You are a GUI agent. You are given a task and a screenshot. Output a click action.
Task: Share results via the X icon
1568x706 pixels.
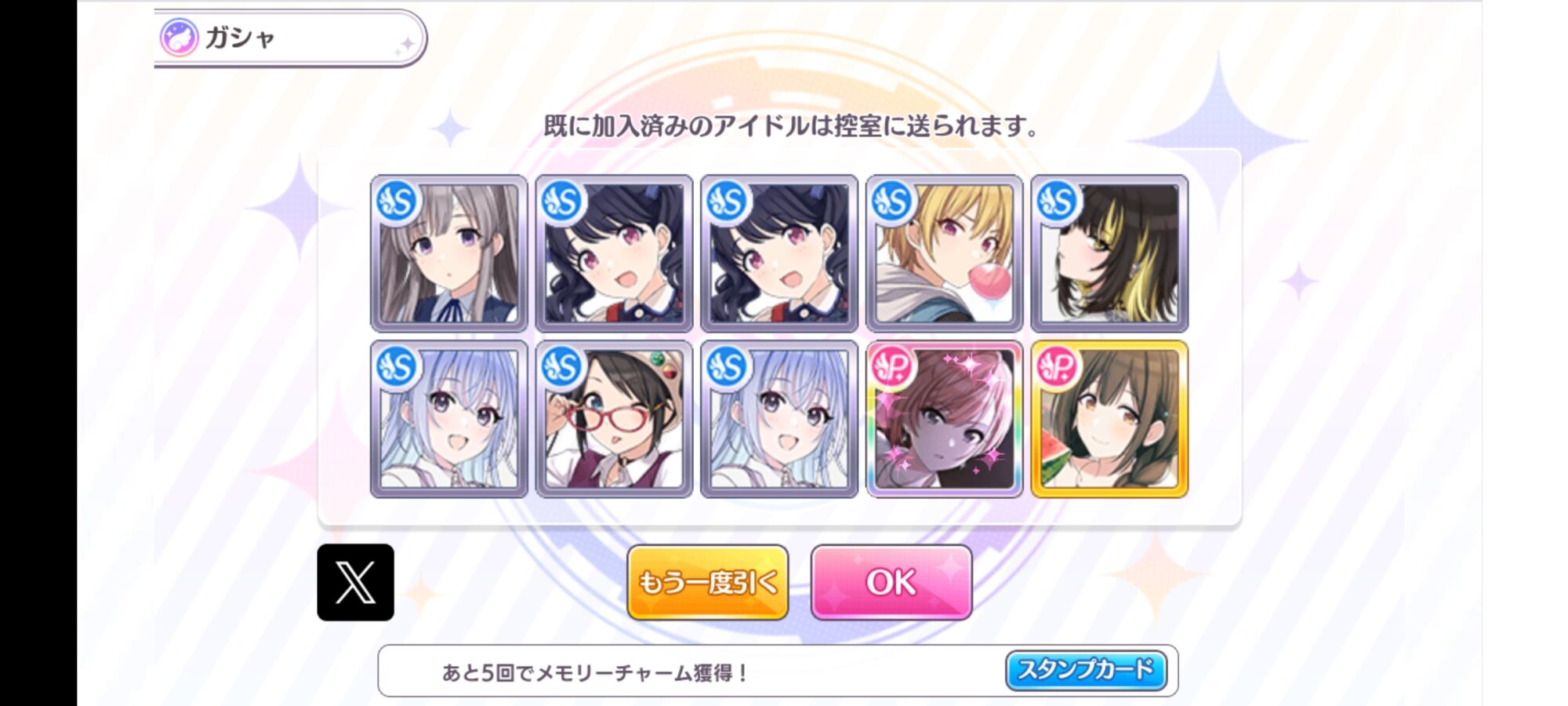click(355, 582)
